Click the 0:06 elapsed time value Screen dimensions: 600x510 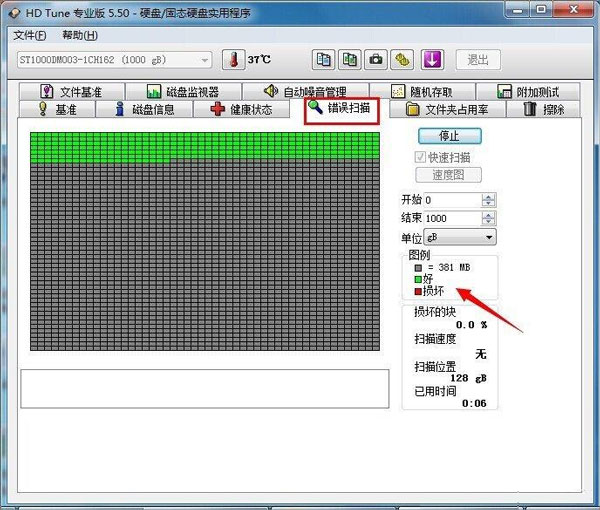click(474, 403)
